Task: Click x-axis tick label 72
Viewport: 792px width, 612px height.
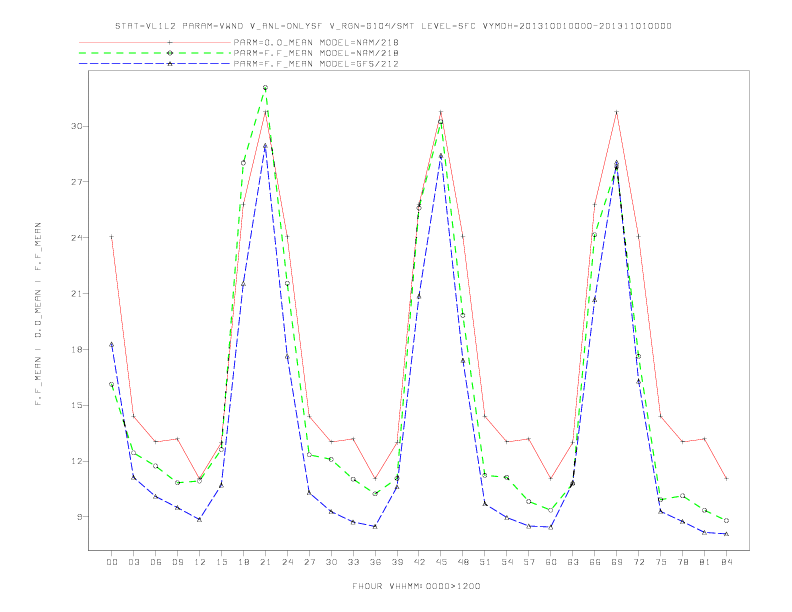Action: 639,562
